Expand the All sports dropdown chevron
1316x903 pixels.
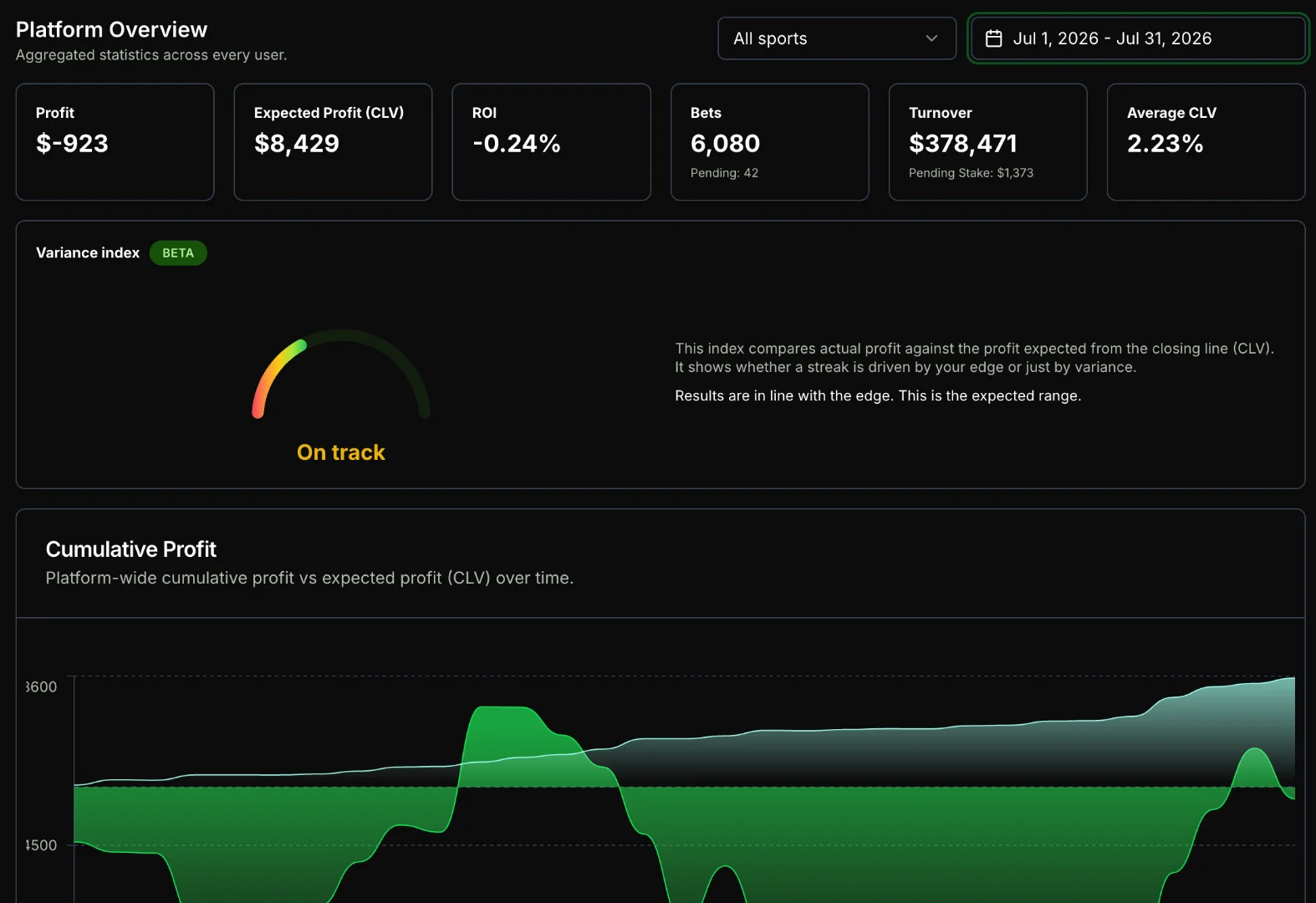point(931,38)
